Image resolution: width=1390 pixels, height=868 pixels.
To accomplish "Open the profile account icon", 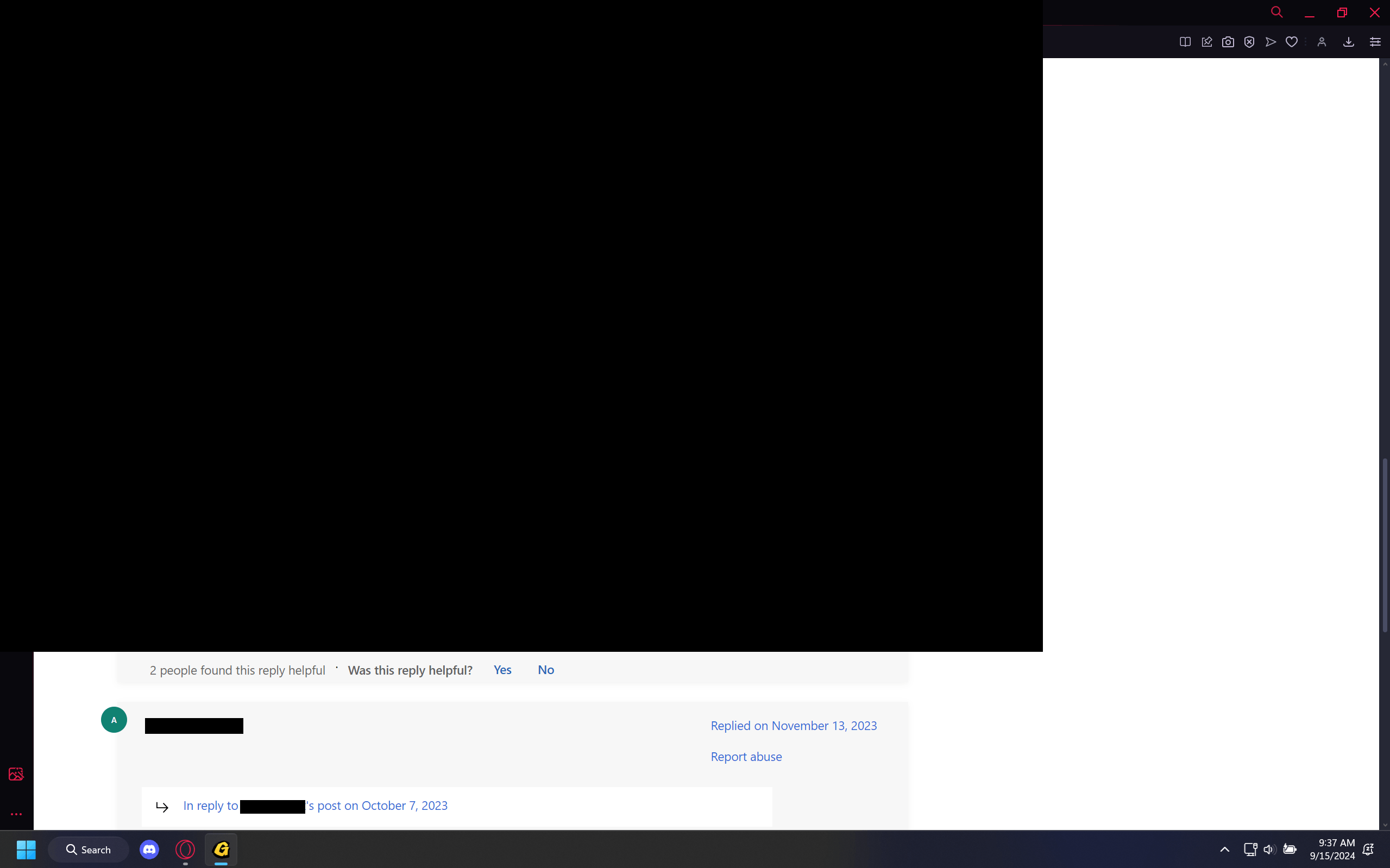I will [1322, 42].
